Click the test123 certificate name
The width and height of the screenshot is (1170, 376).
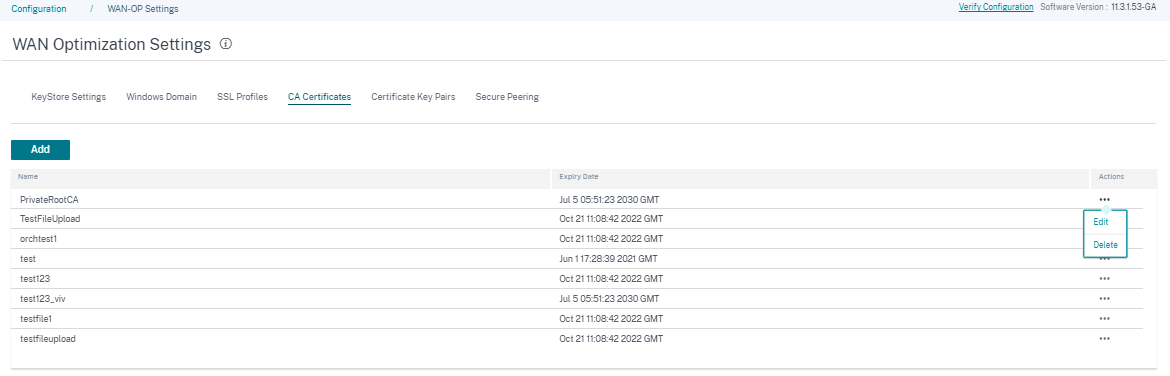click(x=35, y=279)
